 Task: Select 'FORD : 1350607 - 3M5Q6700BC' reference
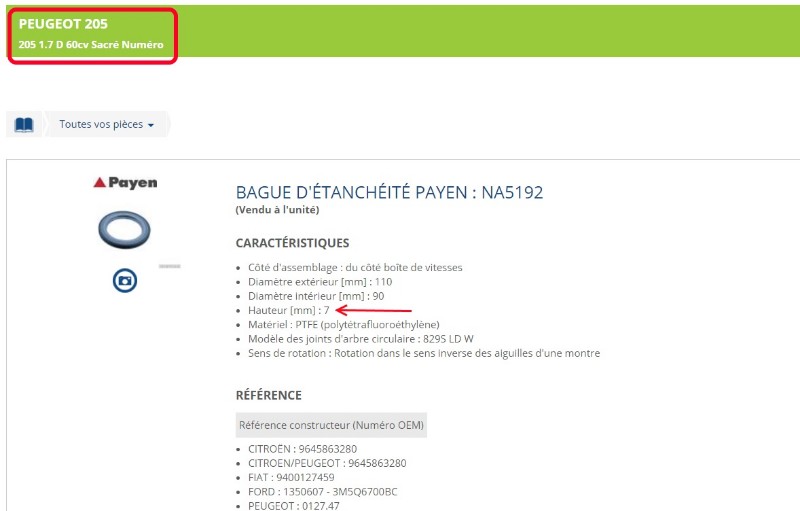pos(322,492)
